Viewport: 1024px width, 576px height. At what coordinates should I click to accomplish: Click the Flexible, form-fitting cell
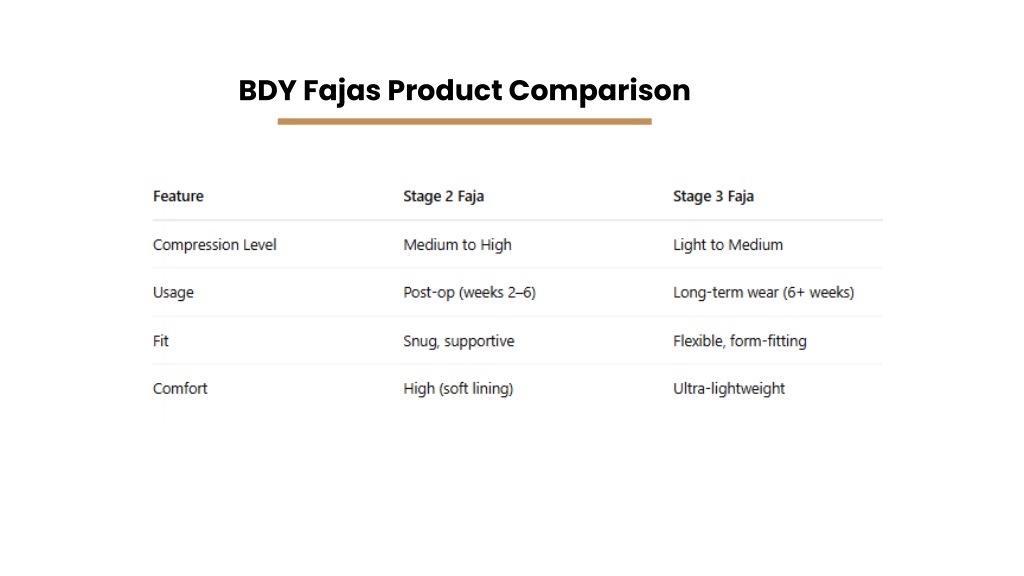[739, 341]
